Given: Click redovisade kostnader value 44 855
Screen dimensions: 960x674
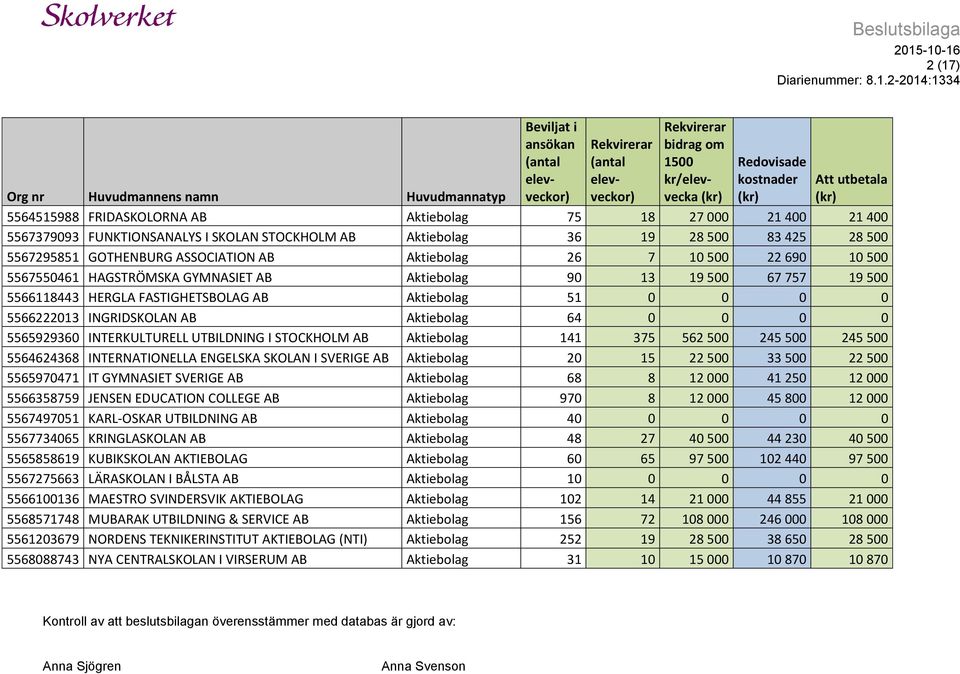Looking at the screenshot, I should pyautogui.click(x=786, y=499).
